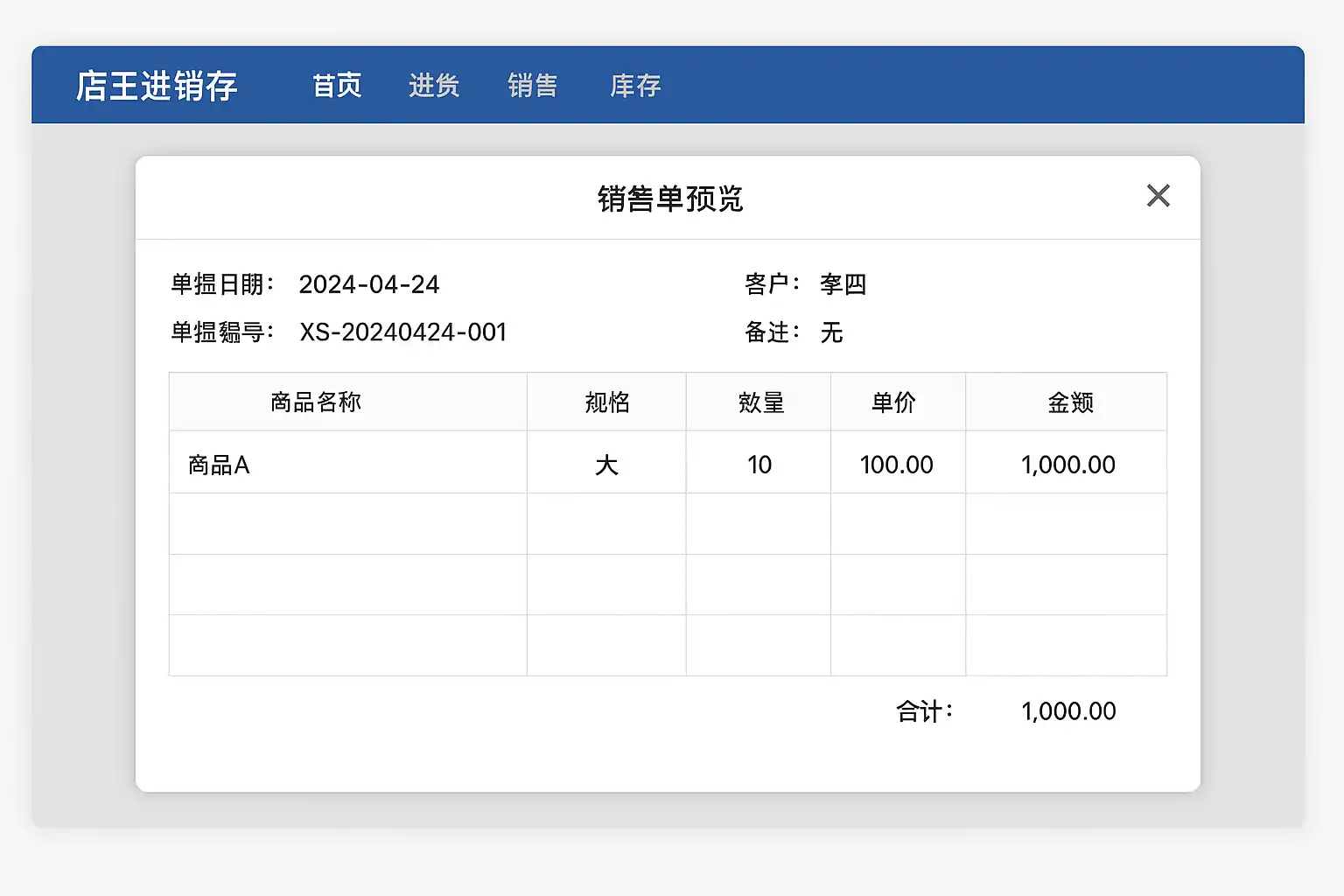Close the 销售单预览 dialog with the X
This screenshot has width=1344, height=896.
(x=1158, y=196)
